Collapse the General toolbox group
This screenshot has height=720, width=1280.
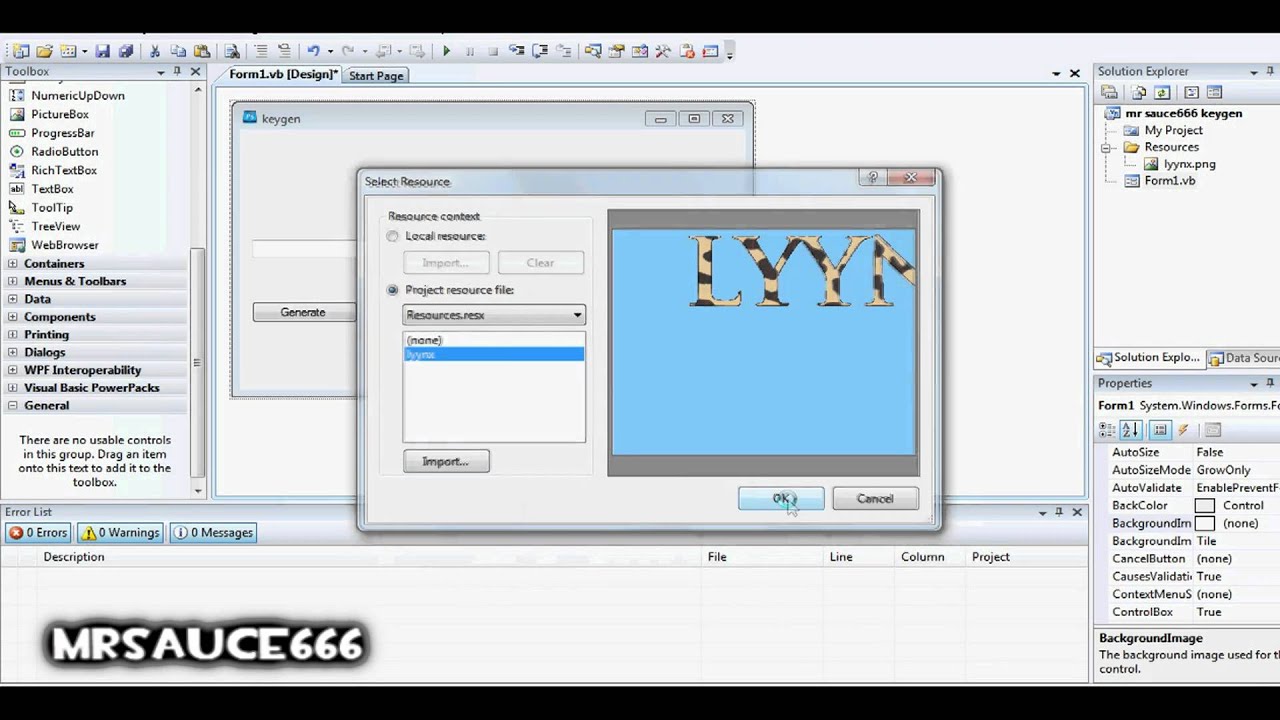pos(13,406)
